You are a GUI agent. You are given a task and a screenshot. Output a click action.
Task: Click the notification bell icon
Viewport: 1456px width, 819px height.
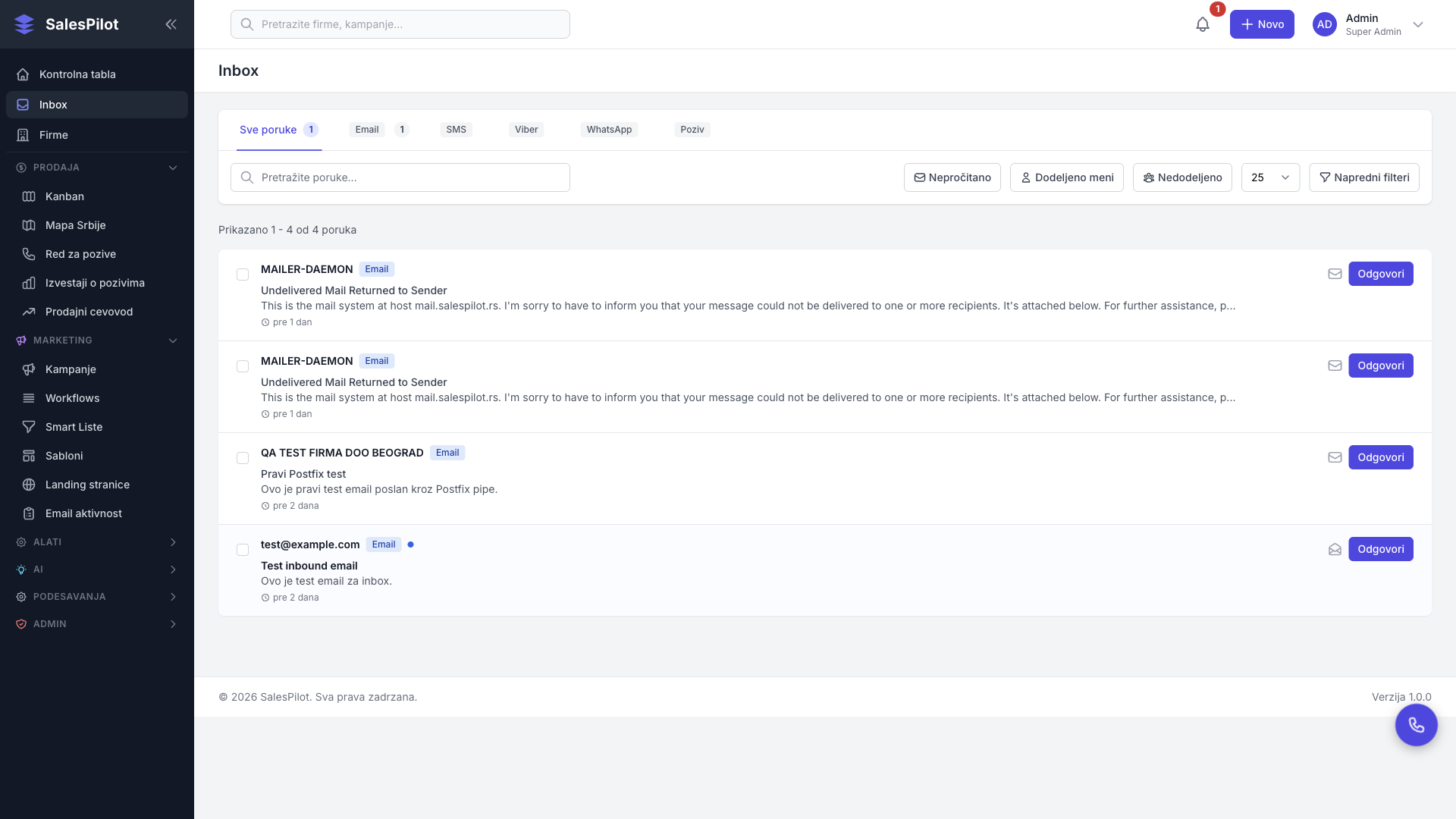[x=1203, y=24]
